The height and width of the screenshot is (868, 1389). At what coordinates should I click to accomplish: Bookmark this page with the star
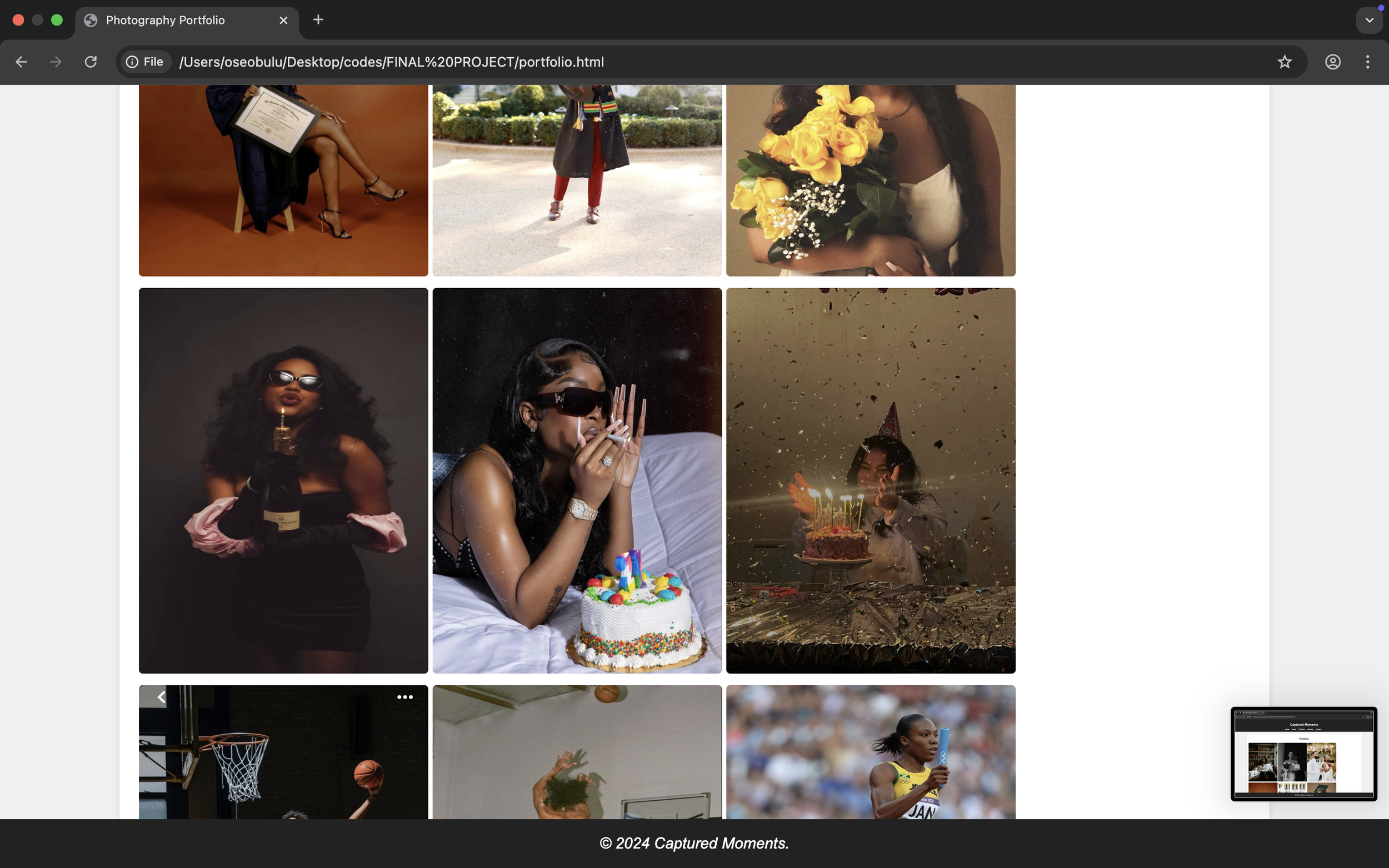1285,62
